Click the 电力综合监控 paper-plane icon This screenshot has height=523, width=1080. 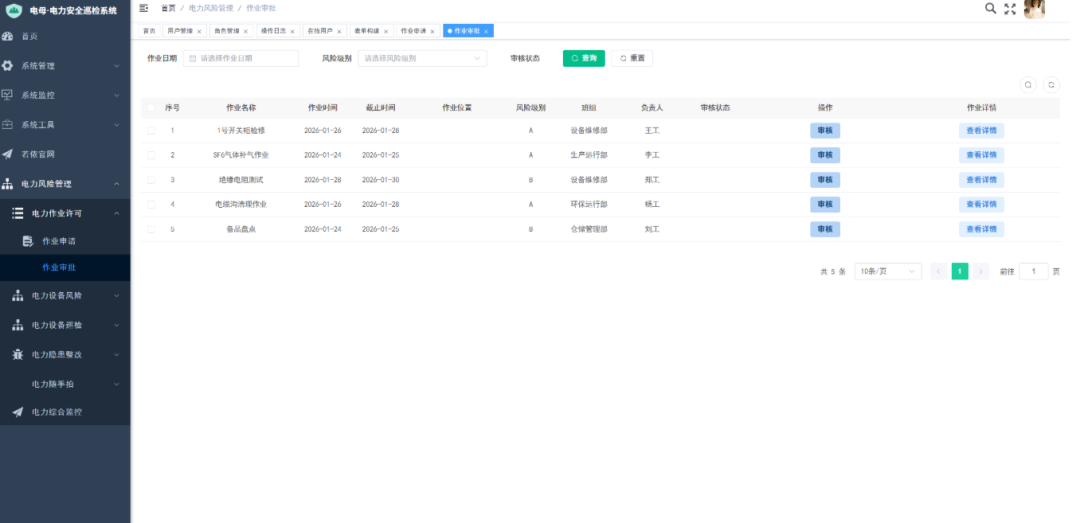click(18, 412)
